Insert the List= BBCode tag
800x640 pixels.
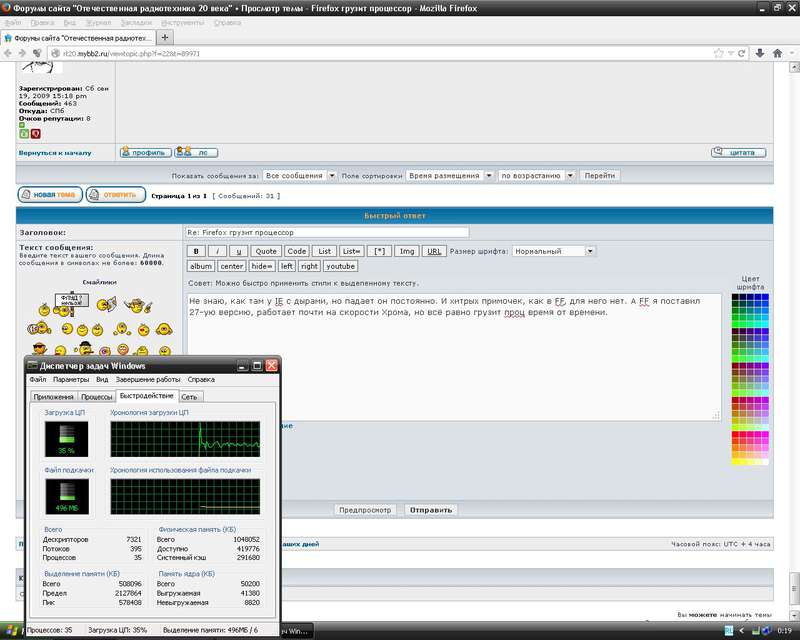(x=352, y=251)
